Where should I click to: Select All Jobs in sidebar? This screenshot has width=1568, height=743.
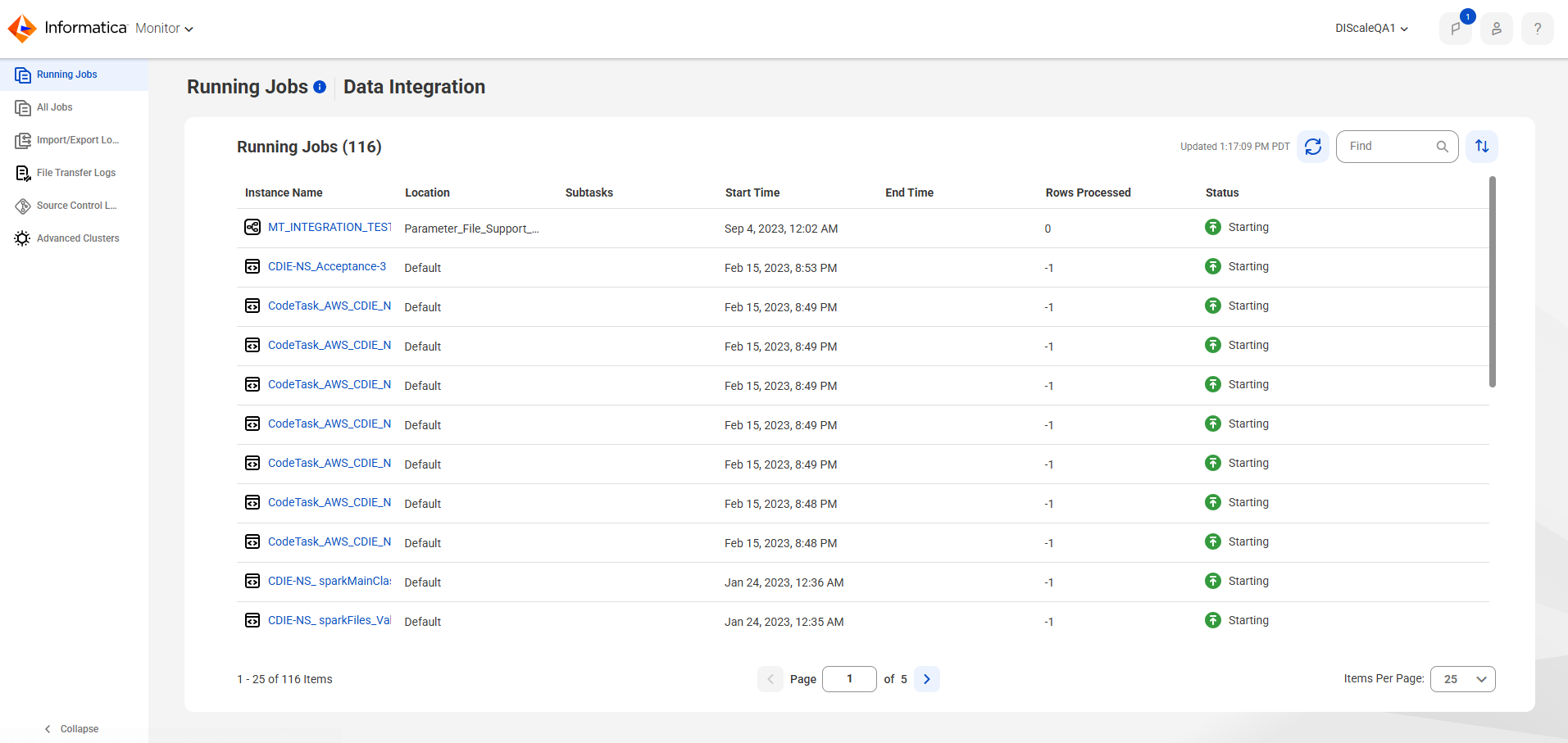[74, 107]
